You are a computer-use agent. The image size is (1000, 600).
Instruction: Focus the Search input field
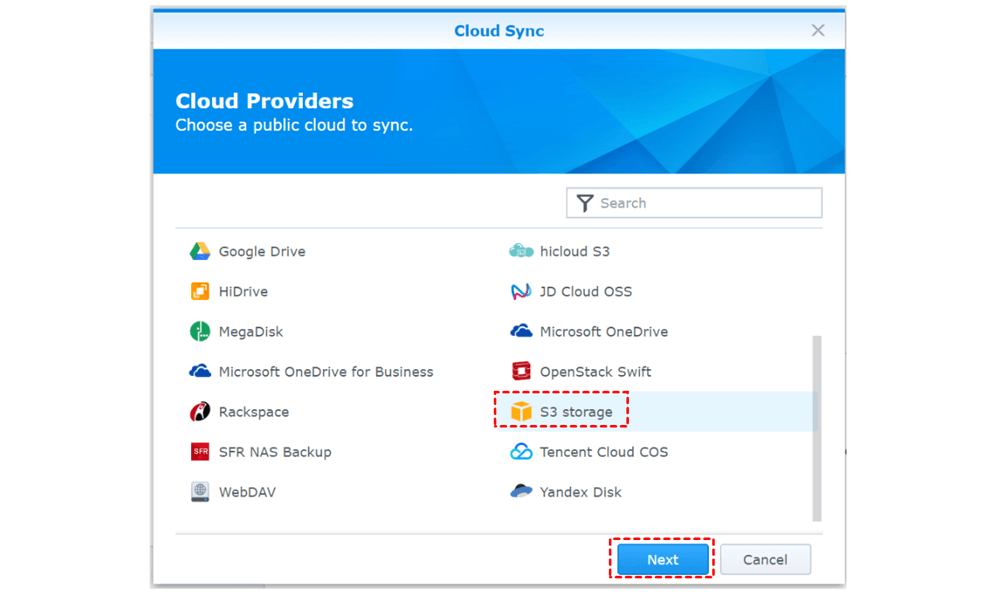click(694, 203)
